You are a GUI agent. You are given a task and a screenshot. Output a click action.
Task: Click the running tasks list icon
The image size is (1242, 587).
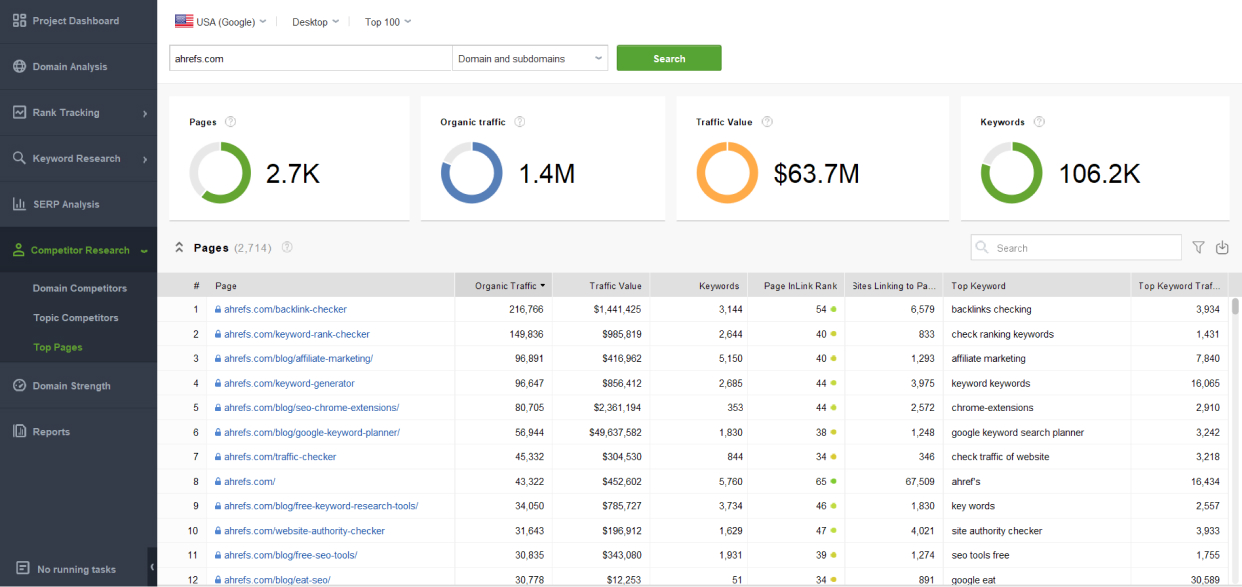pyautogui.click(x=22, y=568)
